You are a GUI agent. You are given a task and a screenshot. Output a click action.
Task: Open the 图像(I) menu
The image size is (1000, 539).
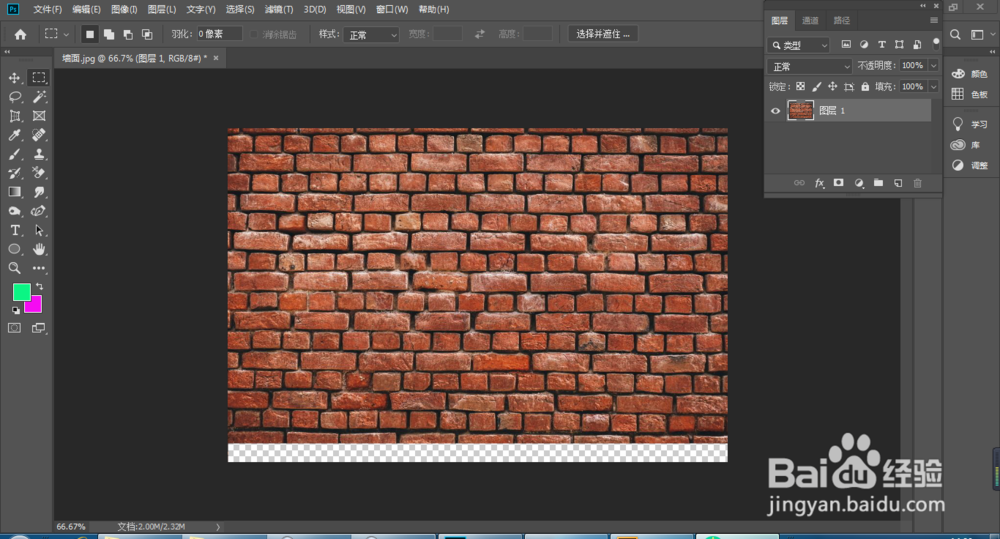(124, 10)
